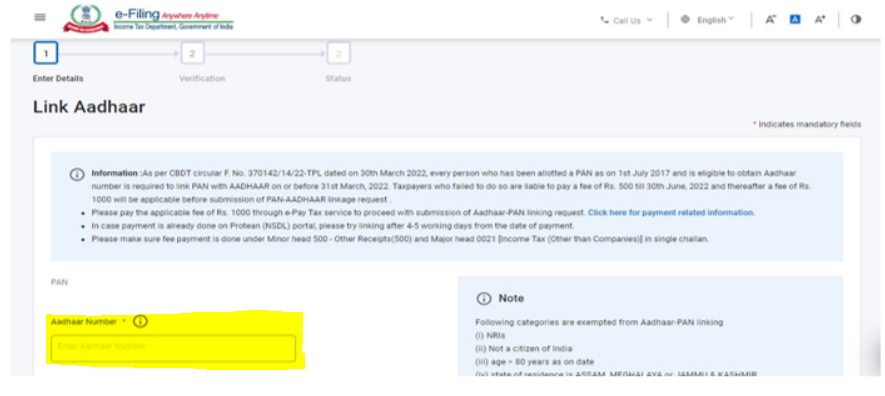Viewport: 885px width, 396px height.
Task: Increase font size with A+ icon
Action: [820, 19]
